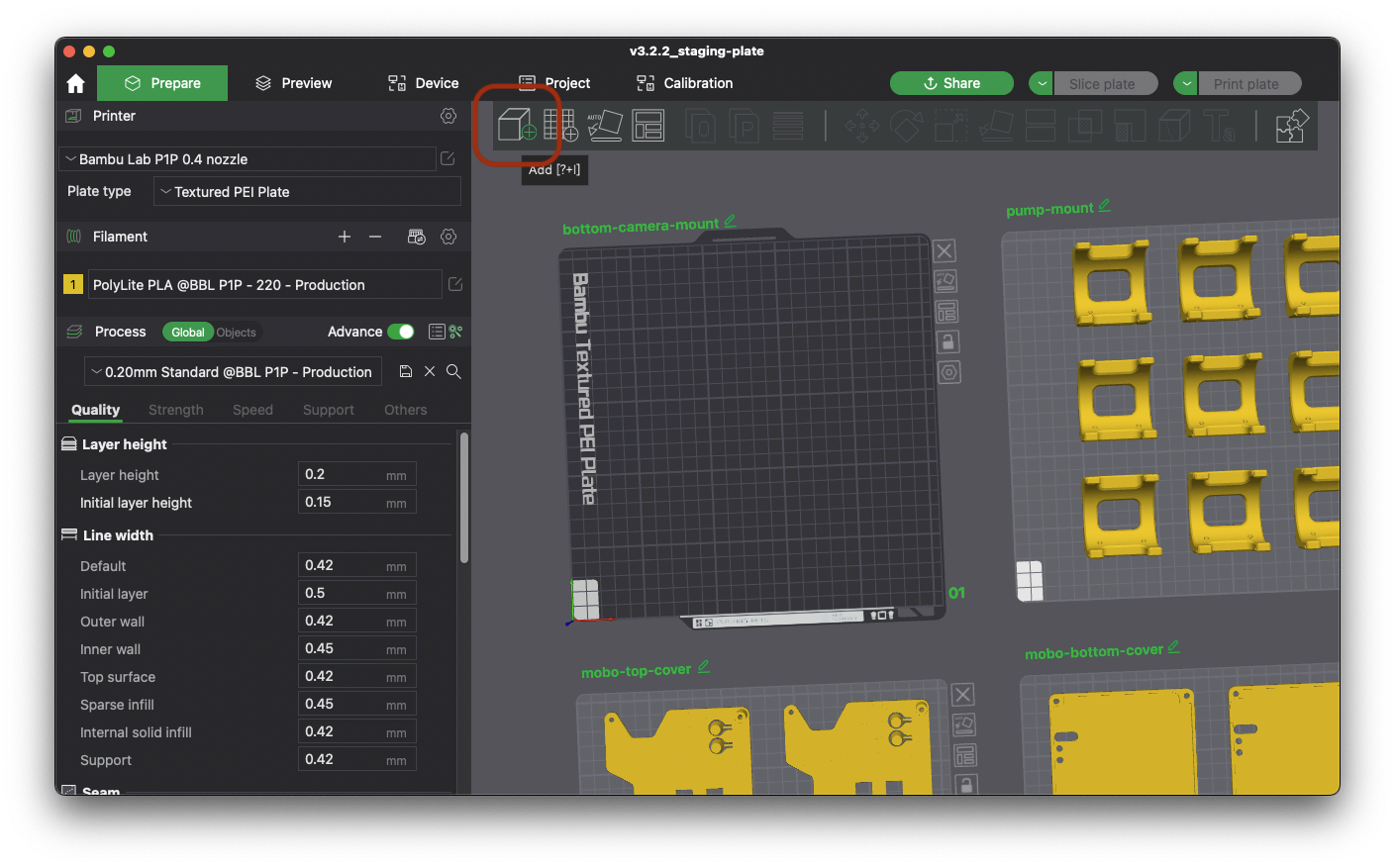Click the Auto orient toolbar icon
This screenshot has height=868, width=1395.
[605, 126]
